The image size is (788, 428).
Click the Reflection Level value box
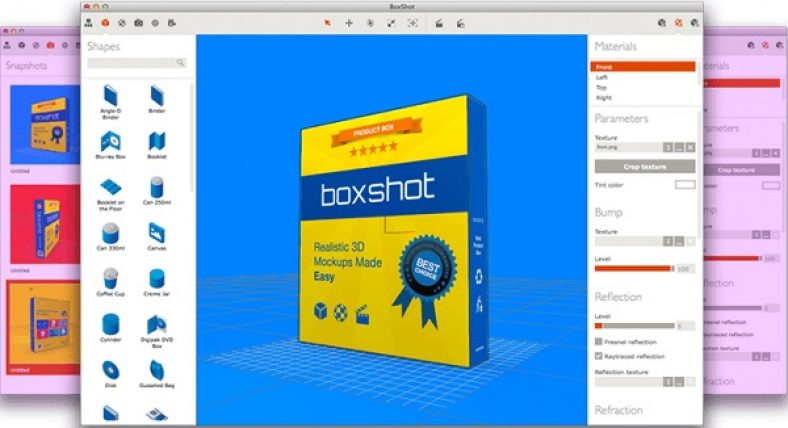click(x=685, y=326)
